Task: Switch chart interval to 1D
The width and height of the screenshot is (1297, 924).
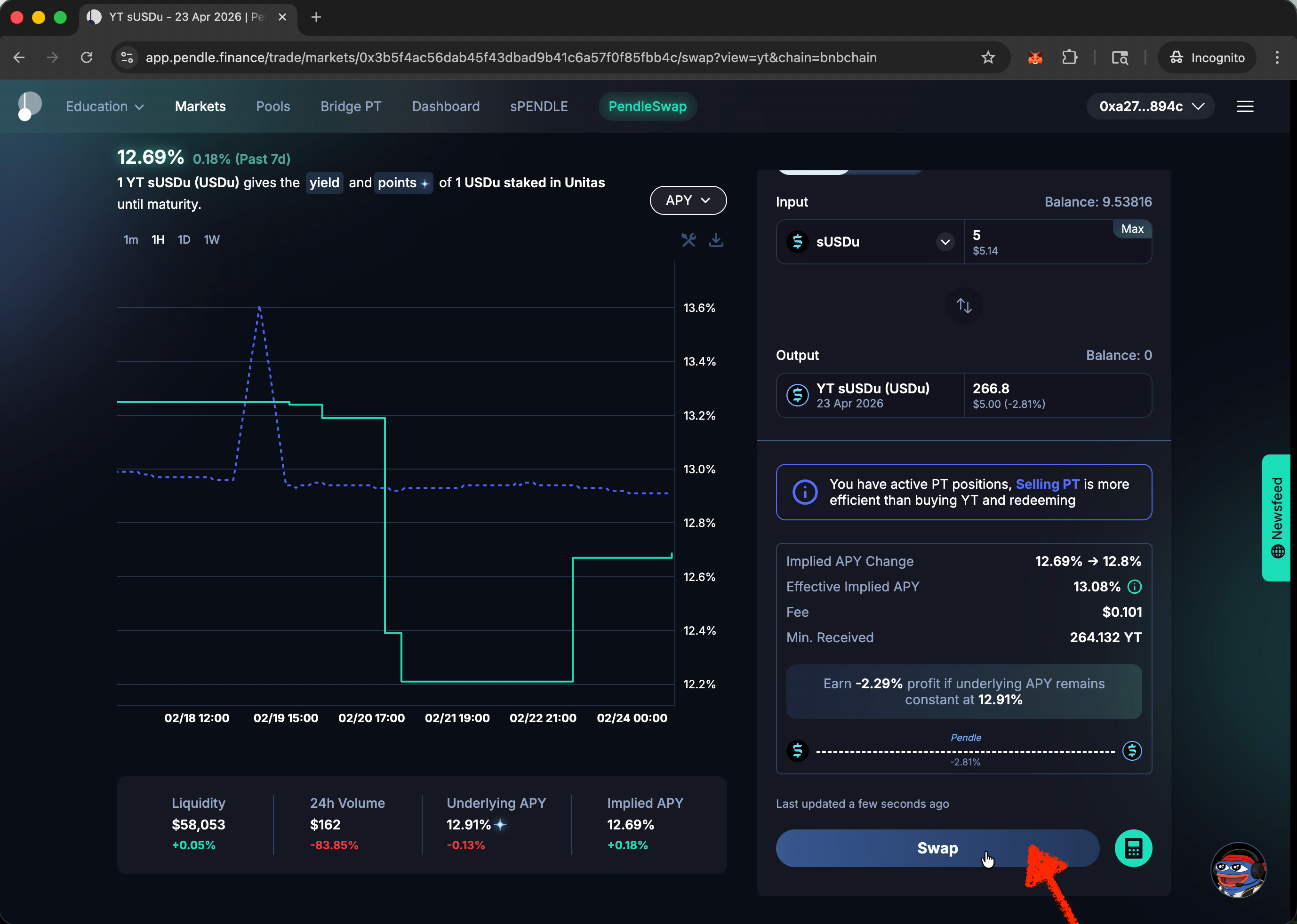Action: (x=184, y=239)
